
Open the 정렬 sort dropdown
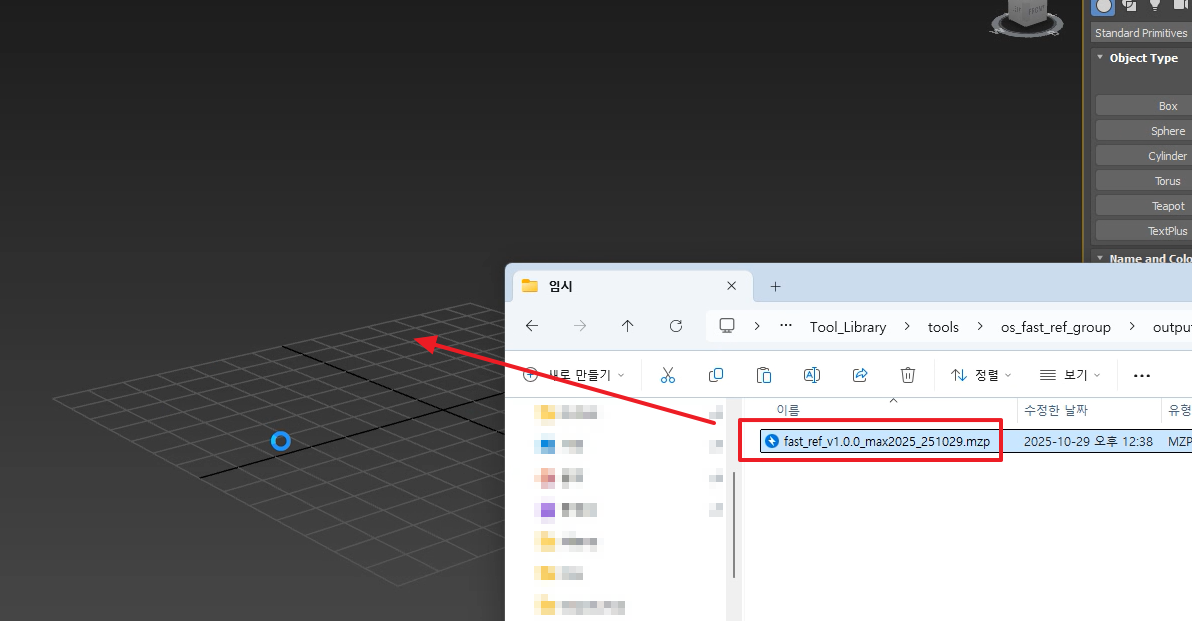[x=980, y=375]
